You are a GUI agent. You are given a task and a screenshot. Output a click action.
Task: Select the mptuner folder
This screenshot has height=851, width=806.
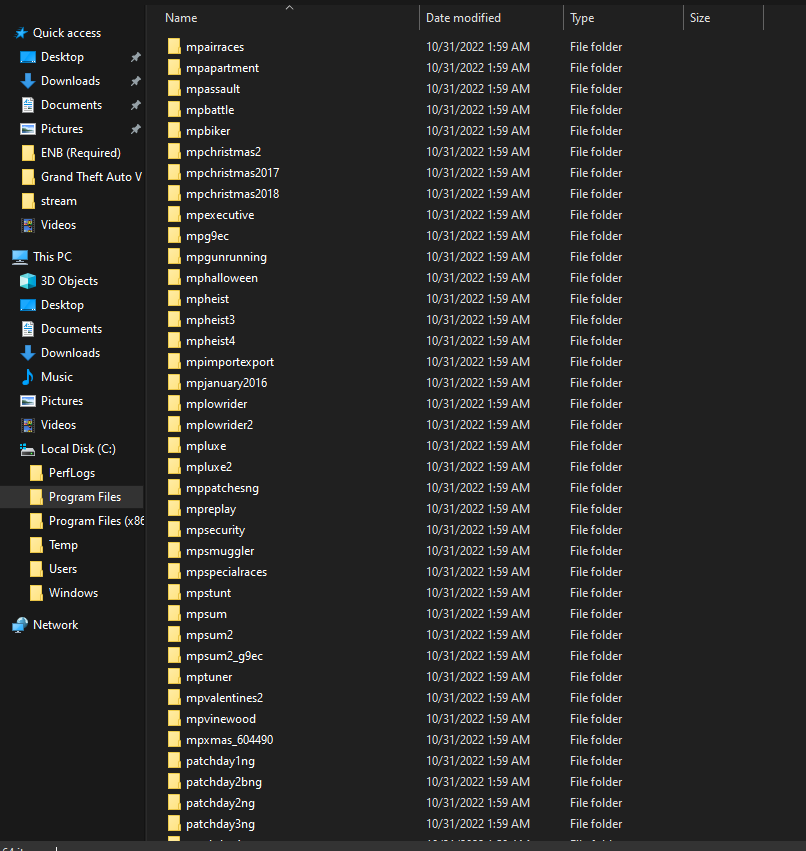209,677
